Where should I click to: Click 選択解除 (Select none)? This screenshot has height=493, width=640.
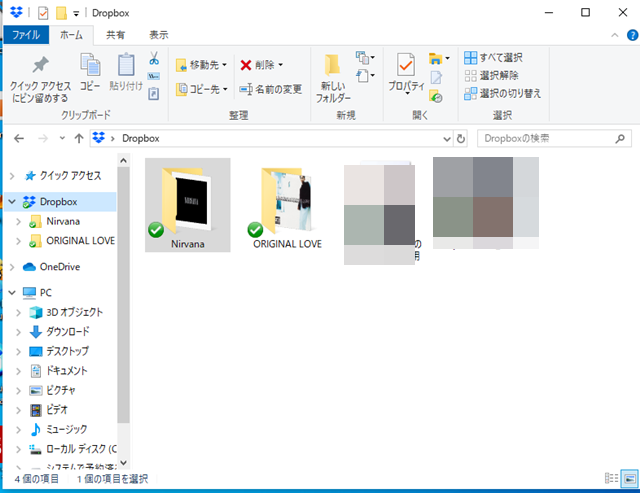[491, 76]
